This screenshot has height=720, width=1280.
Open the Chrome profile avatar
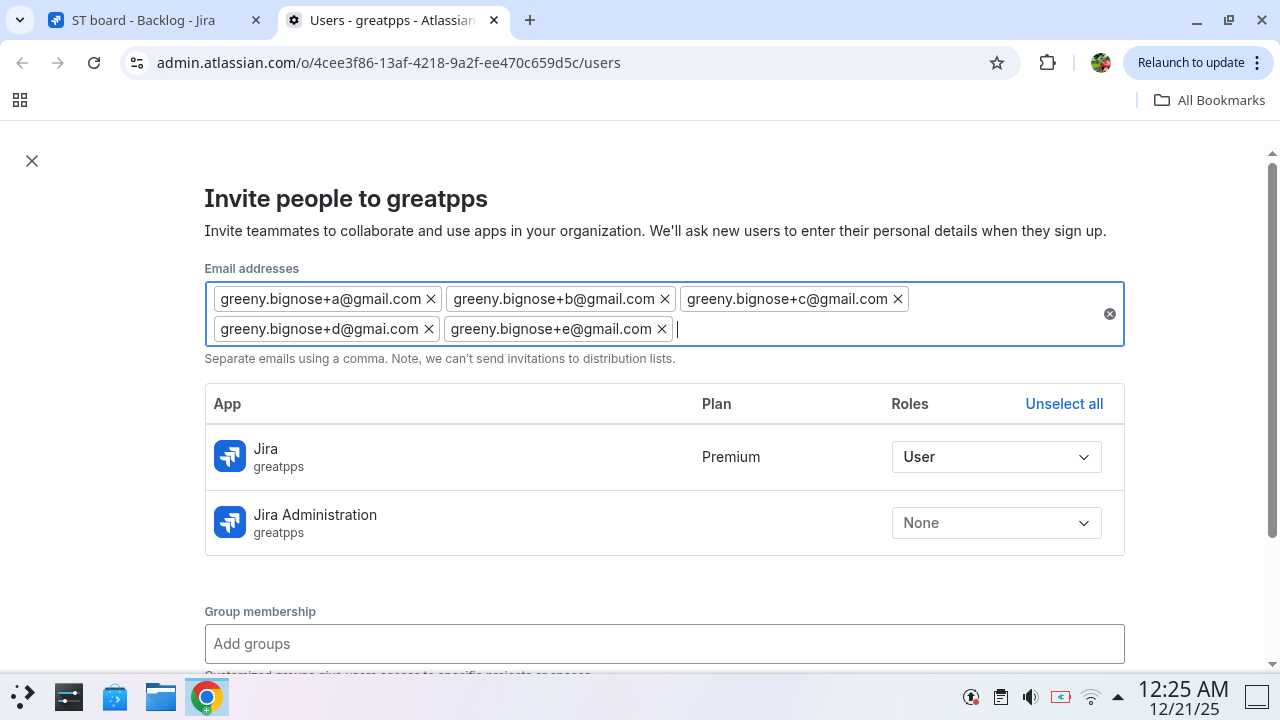tap(1101, 63)
